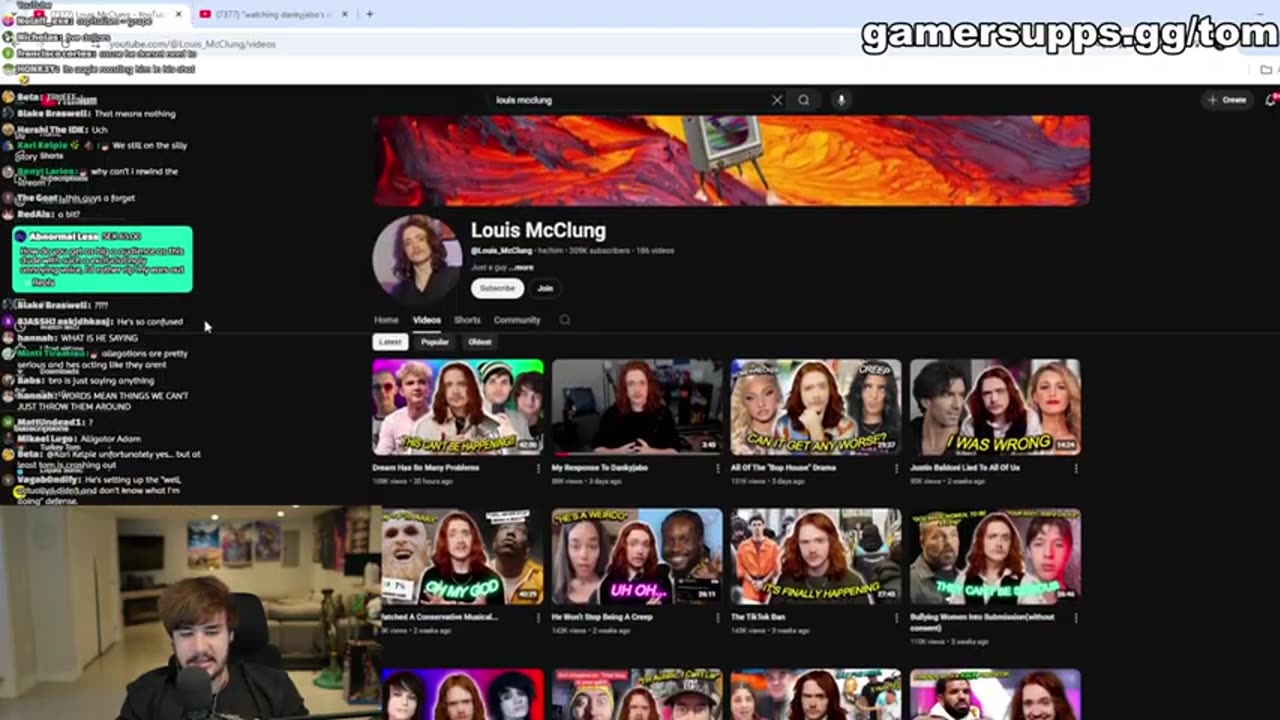Click Mikael Lugo's Alligator Adam chat message
The width and height of the screenshot is (1280, 720).
coord(72,439)
